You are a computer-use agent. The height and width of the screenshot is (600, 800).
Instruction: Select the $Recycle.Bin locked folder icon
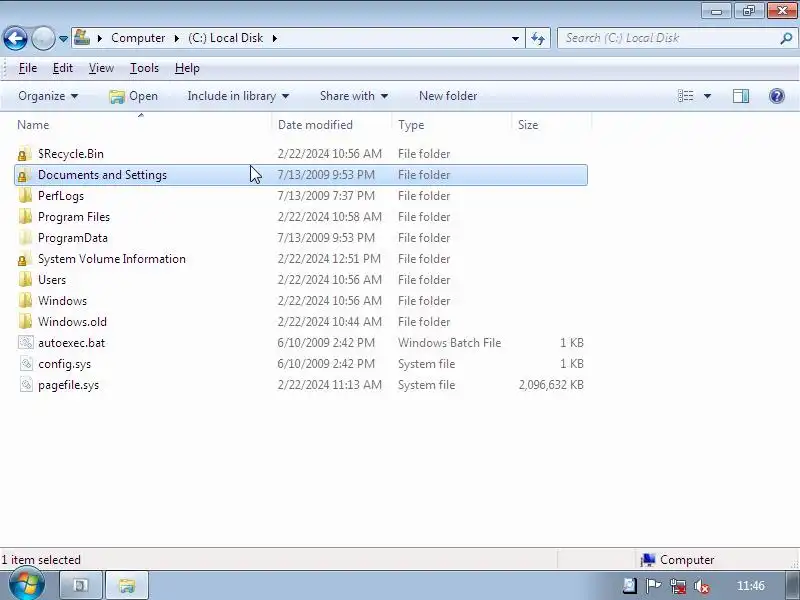point(24,154)
